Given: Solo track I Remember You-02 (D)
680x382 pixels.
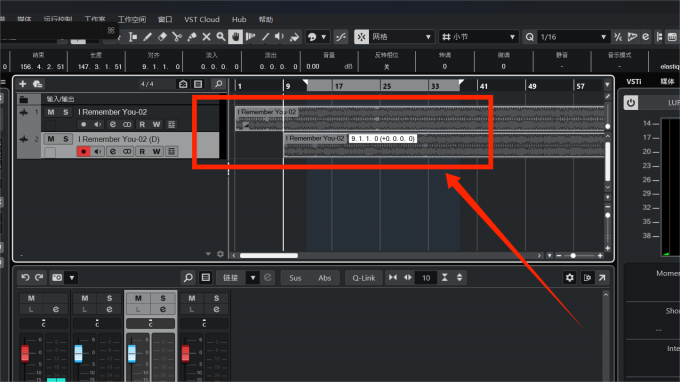Looking at the screenshot, I should (x=65, y=139).
